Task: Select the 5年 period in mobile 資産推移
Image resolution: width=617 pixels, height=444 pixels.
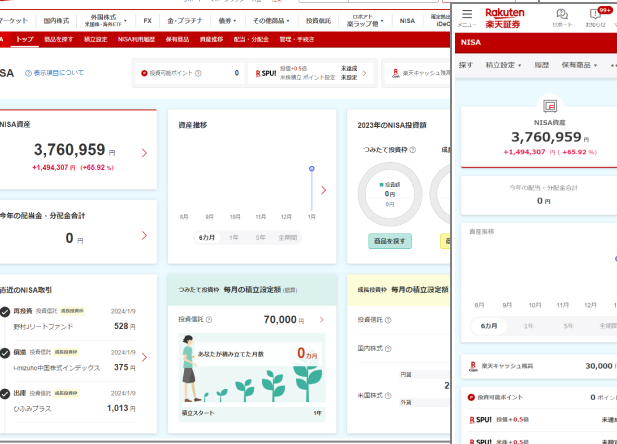Action: [568, 326]
